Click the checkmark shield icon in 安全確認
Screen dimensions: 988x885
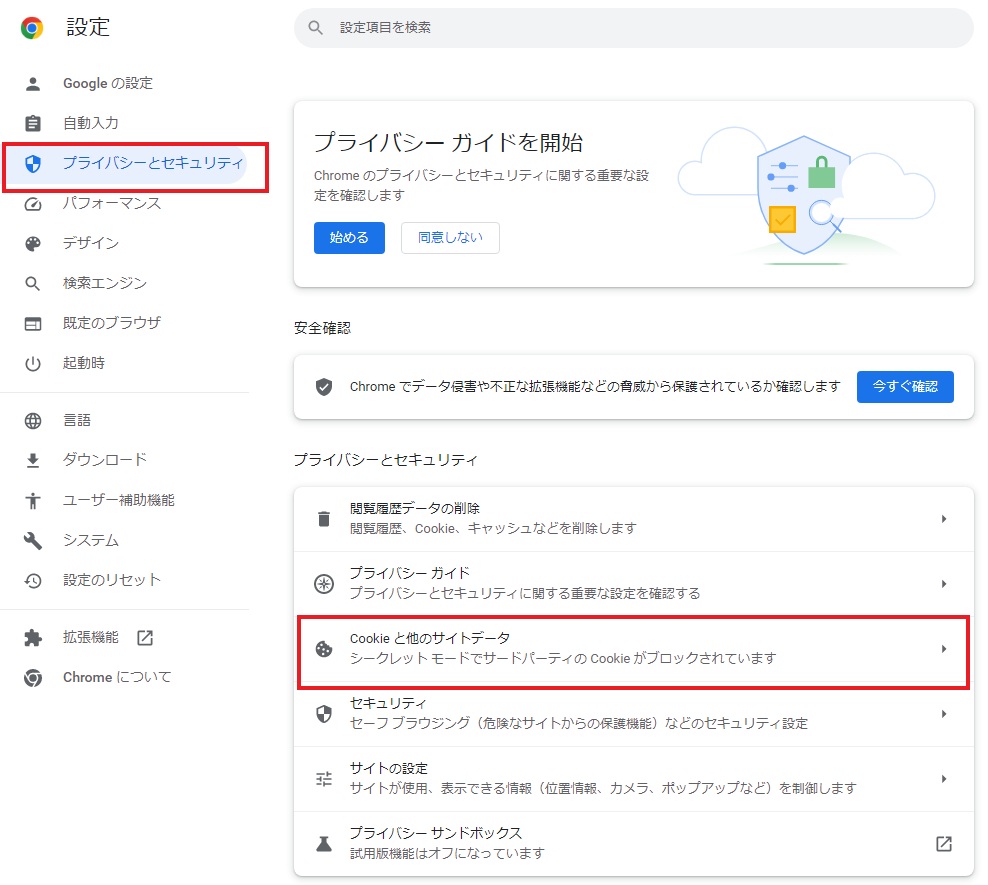pyautogui.click(x=324, y=387)
